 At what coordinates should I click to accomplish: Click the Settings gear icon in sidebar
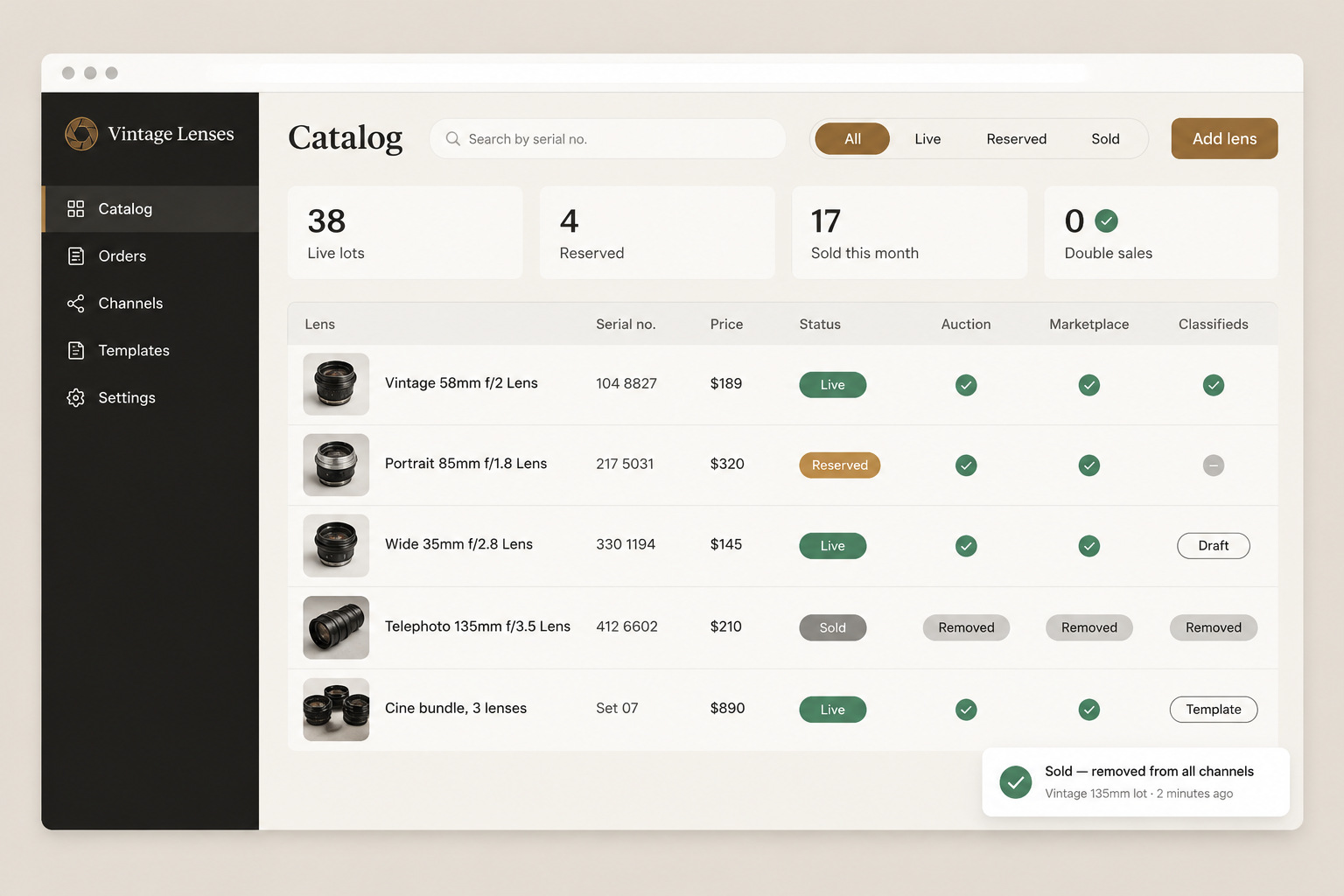tap(76, 397)
